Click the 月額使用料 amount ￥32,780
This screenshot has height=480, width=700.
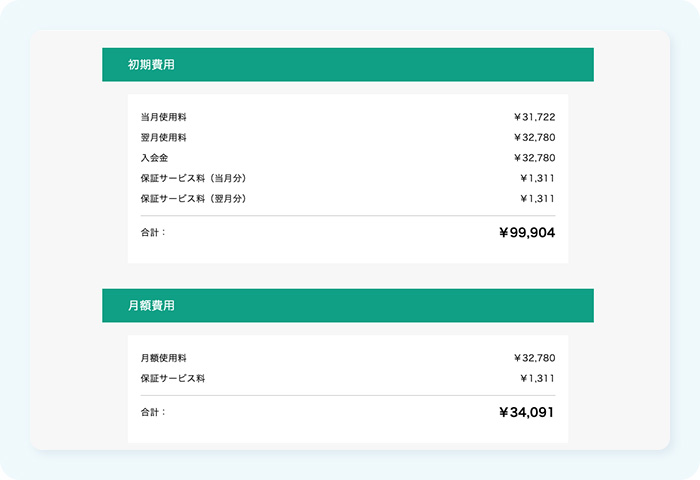pos(534,358)
